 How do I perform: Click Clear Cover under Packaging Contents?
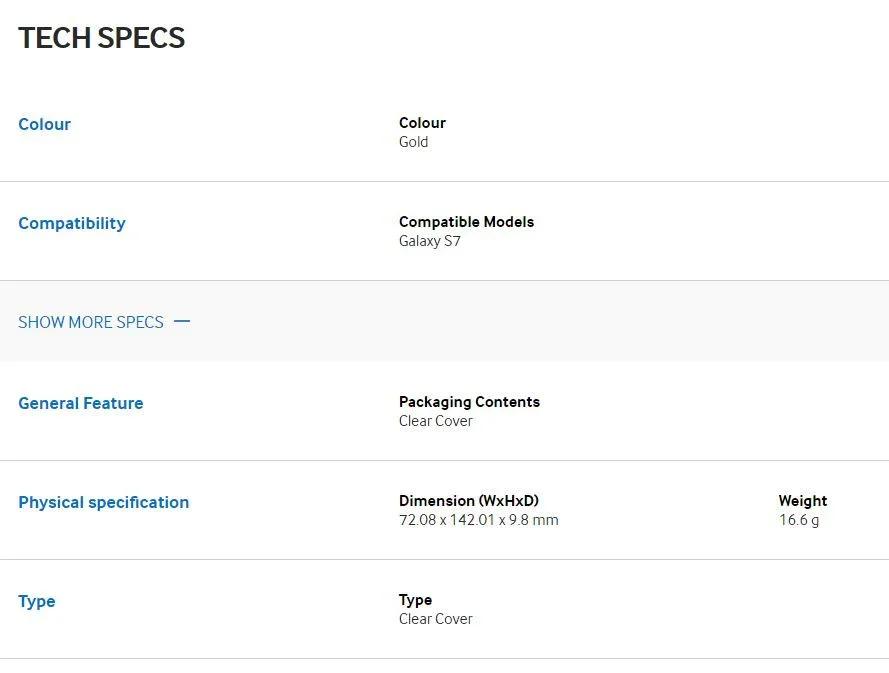436,421
